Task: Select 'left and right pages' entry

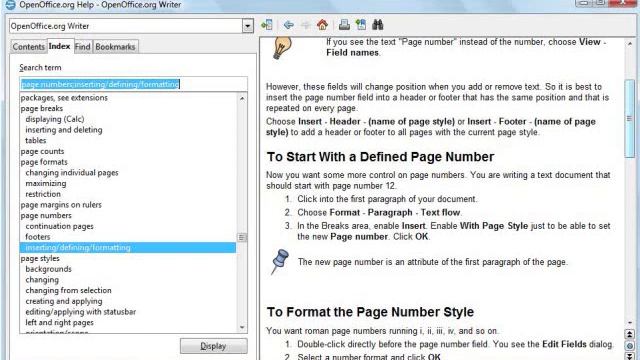Action: coord(59,322)
